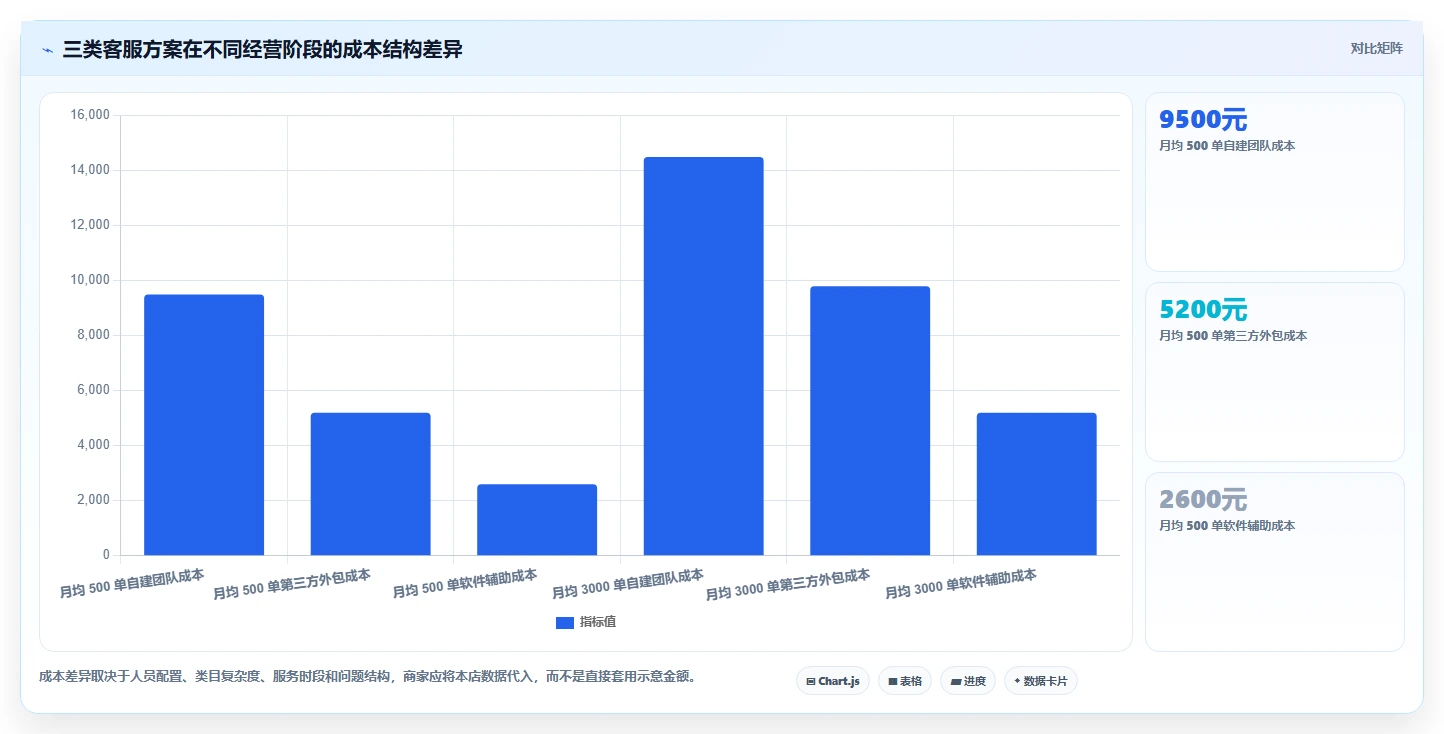Select the 数据卡片 tag pill

1041,681
